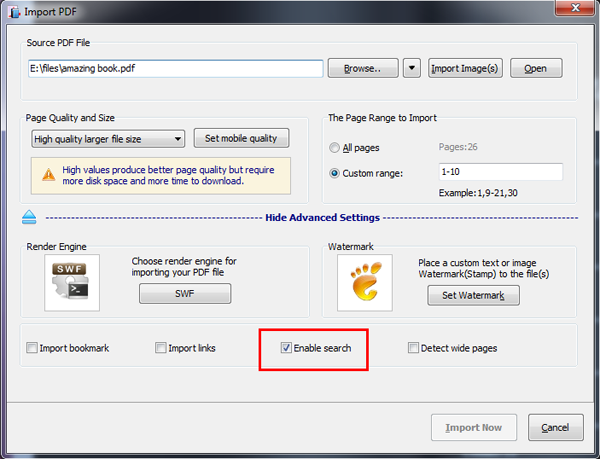Viewport: 600px width, 459px height.
Task: Click the Example:1,9-21,30 text
Action: click(x=478, y=193)
